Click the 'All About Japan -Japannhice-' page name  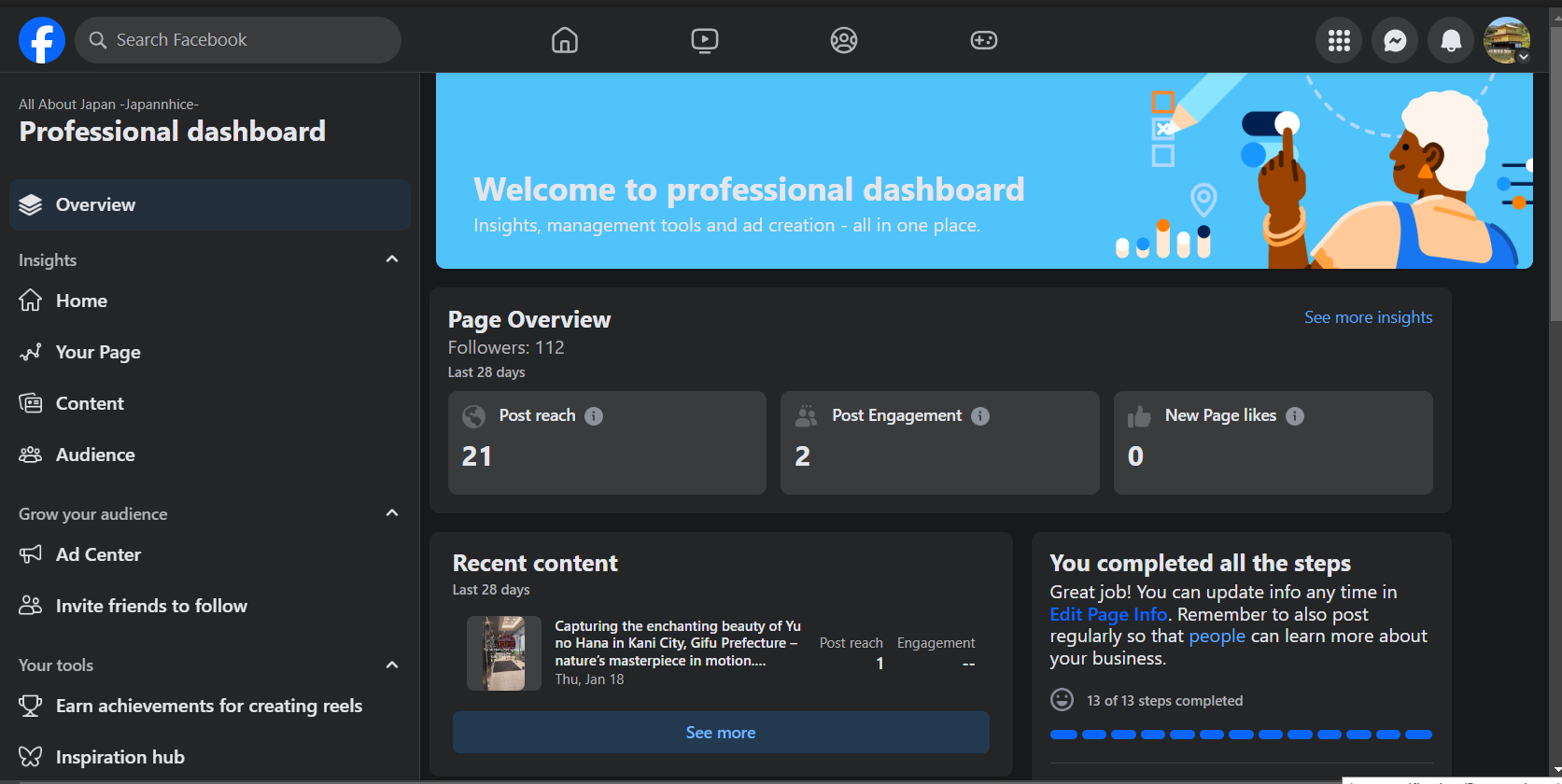point(108,105)
